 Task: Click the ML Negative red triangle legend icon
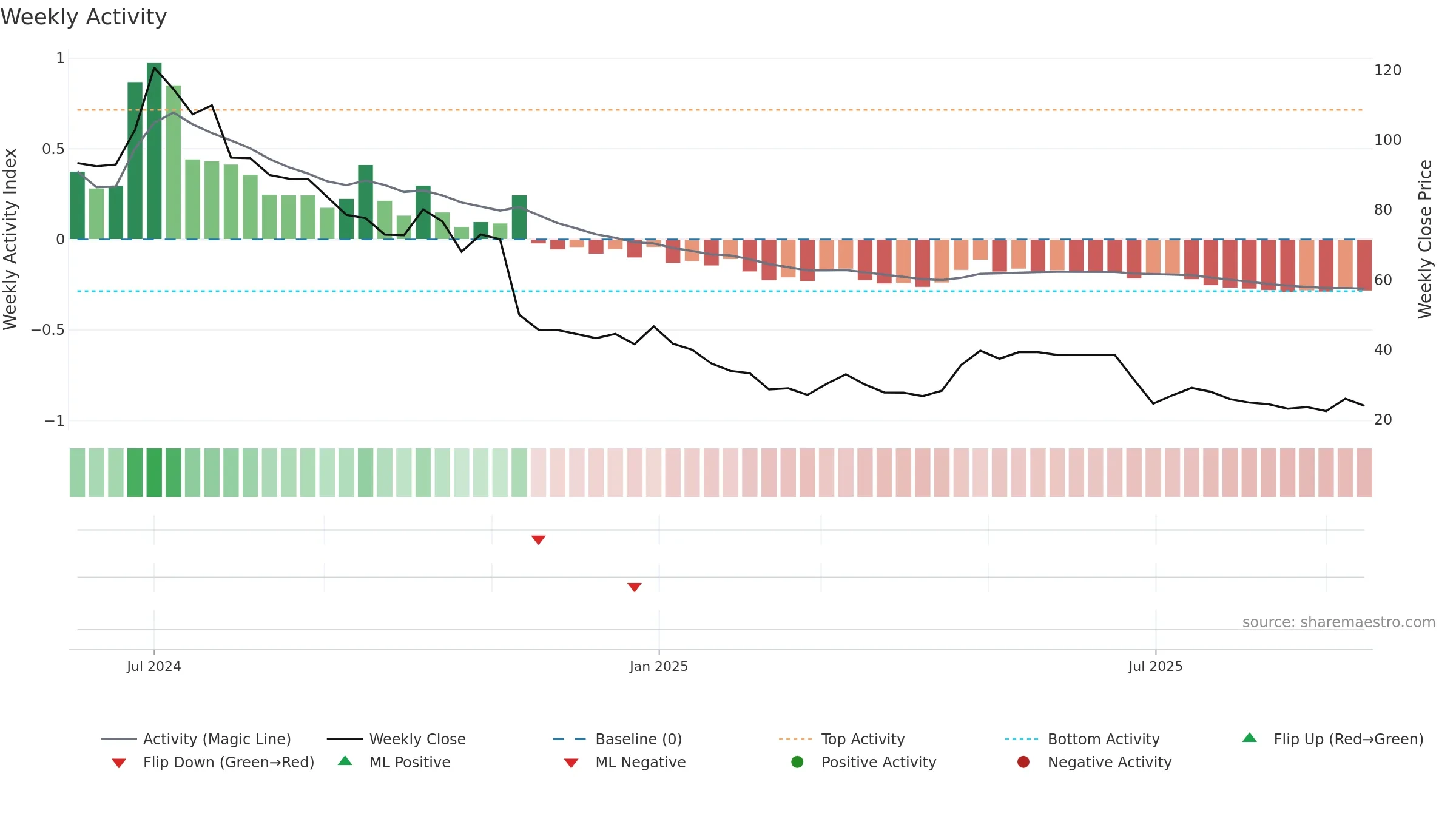571,763
